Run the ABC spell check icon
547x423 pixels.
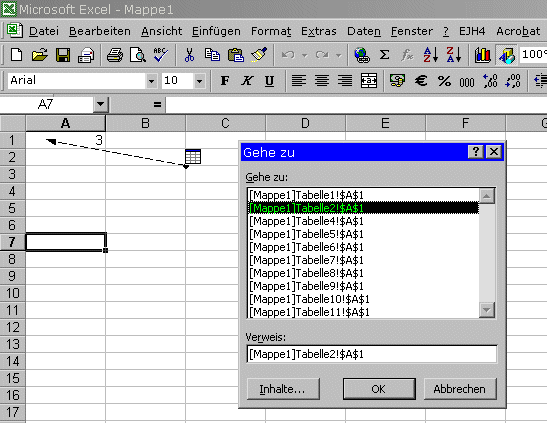point(160,55)
